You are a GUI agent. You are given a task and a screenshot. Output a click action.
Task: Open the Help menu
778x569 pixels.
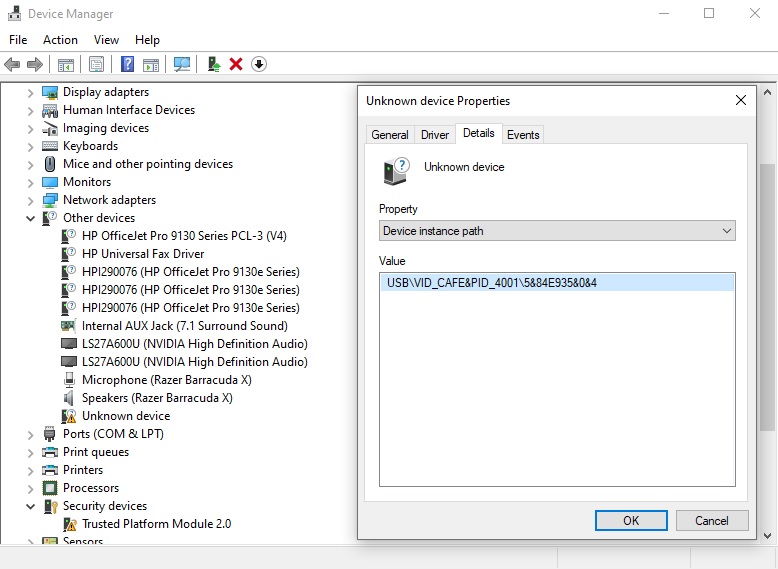(x=147, y=40)
